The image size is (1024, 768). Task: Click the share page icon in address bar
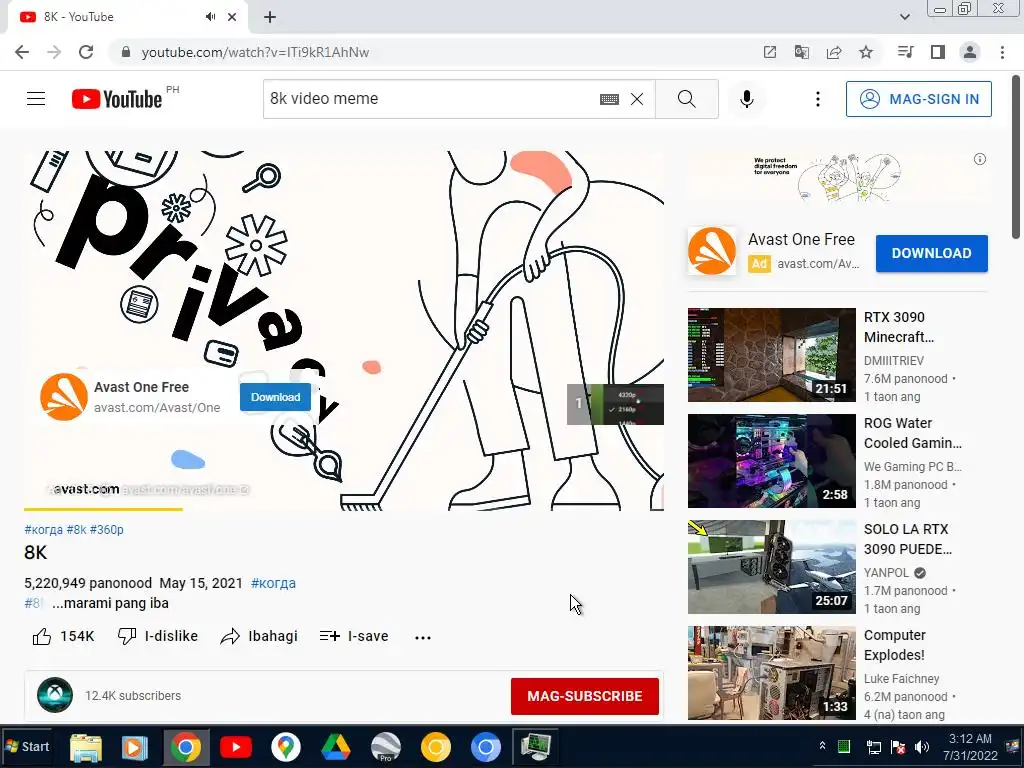834,52
